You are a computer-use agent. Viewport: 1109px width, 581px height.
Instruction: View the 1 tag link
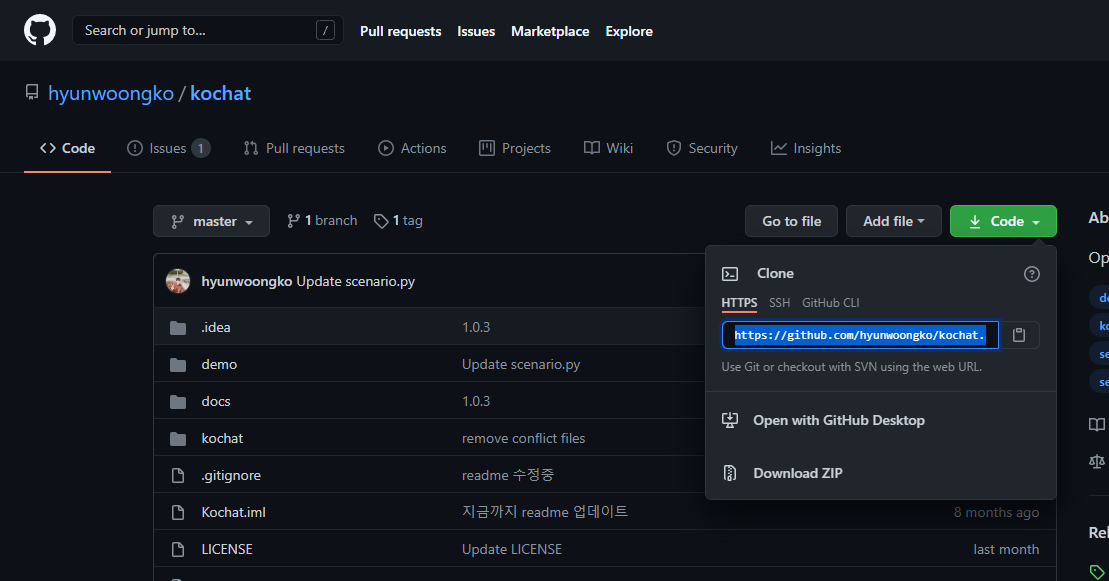point(398,221)
